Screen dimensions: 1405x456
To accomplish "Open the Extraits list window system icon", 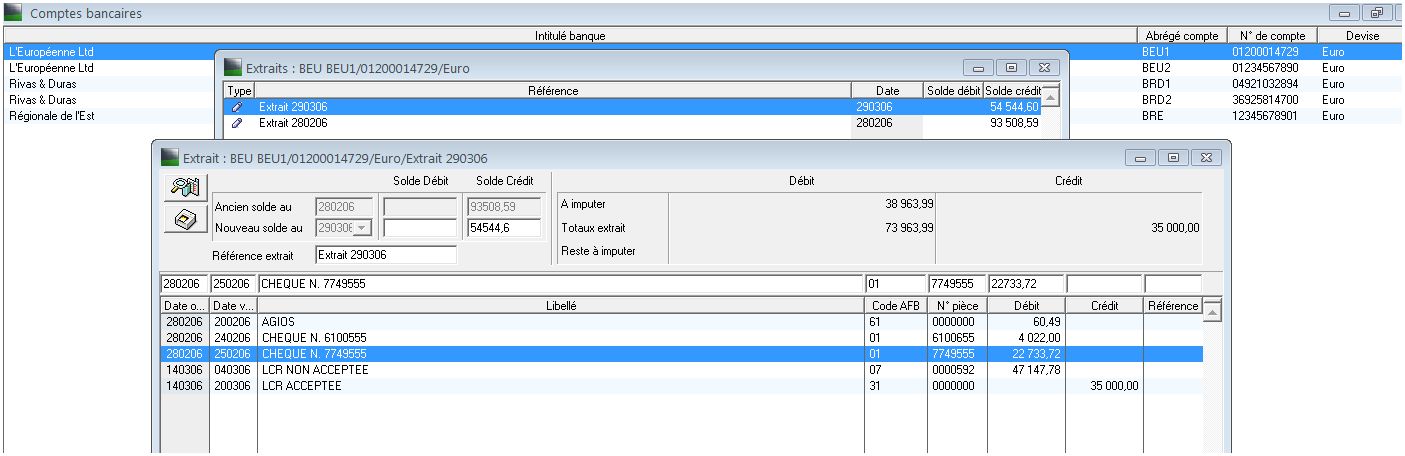I will click(233, 68).
